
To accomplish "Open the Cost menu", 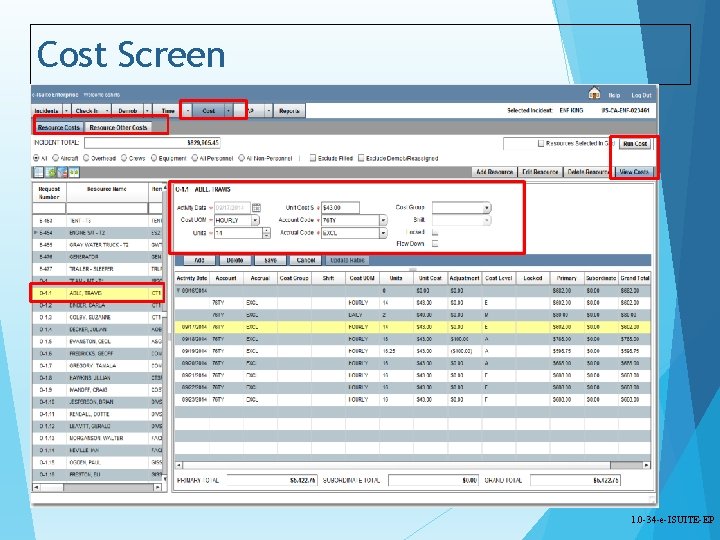I will coord(208,111).
